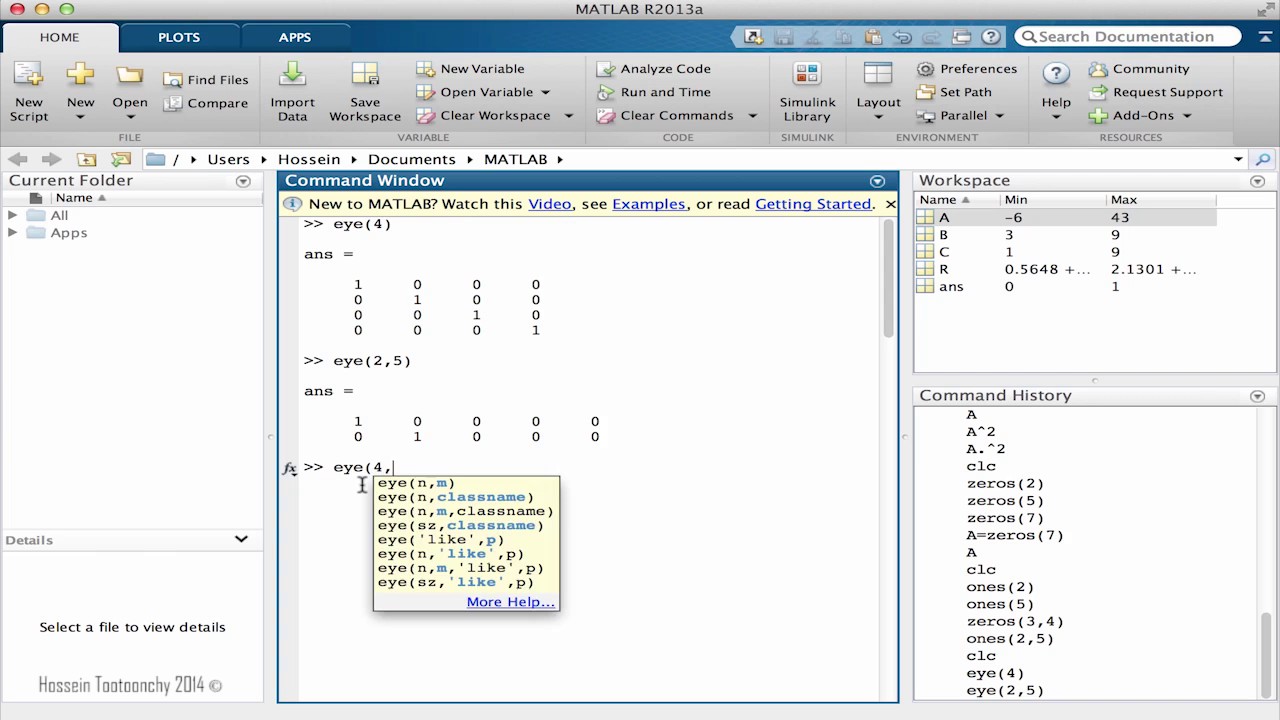Open the Video link in the banner
This screenshot has width=1280, height=720.
click(x=549, y=204)
